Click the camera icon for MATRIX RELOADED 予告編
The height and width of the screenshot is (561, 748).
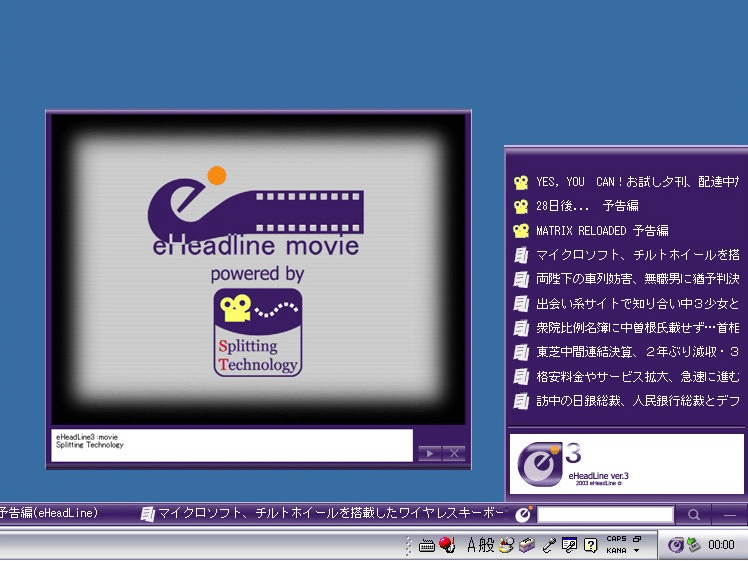pos(521,231)
